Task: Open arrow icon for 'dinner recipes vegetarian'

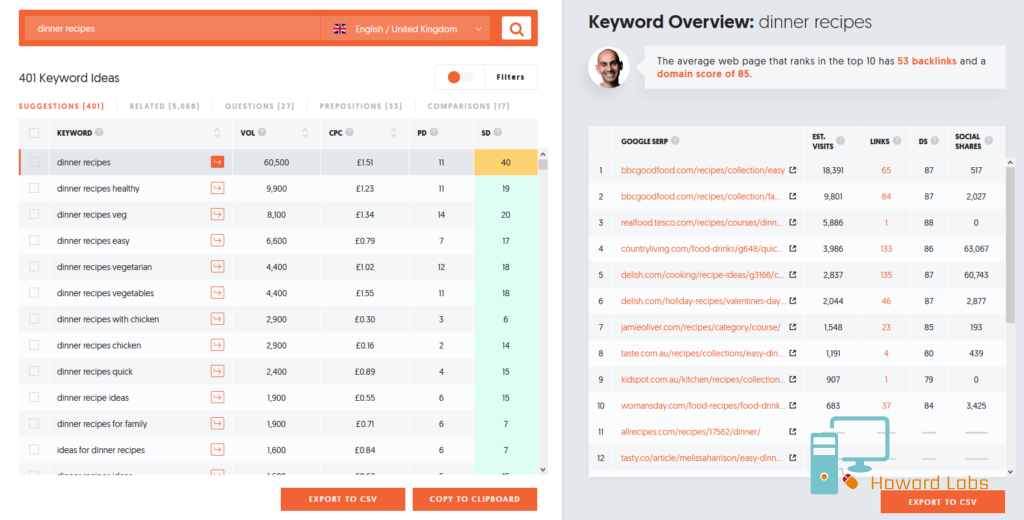Action: 217,267
